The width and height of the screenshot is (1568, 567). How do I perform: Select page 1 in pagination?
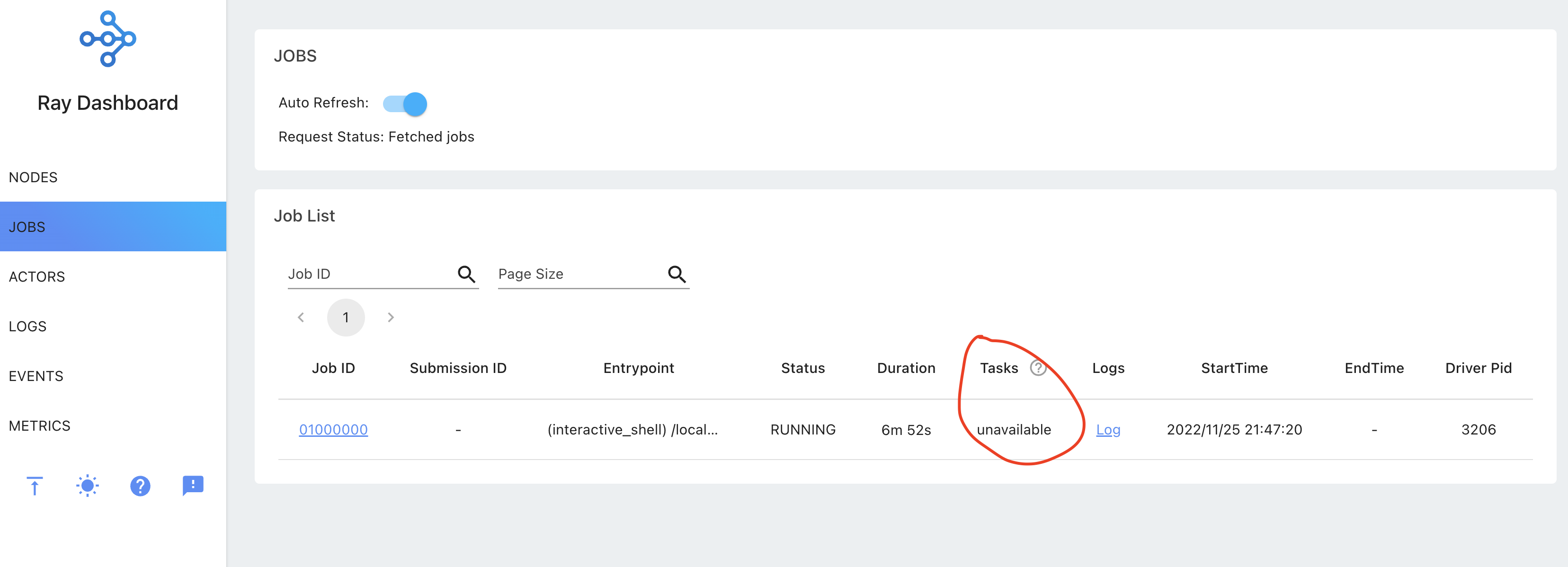click(346, 318)
